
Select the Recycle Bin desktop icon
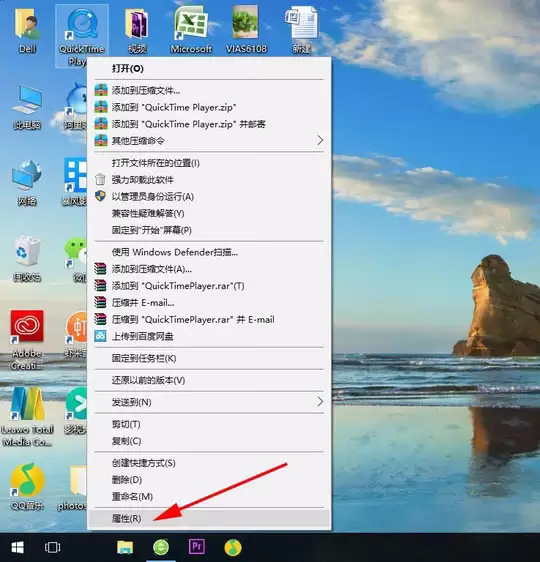click(27, 259)
